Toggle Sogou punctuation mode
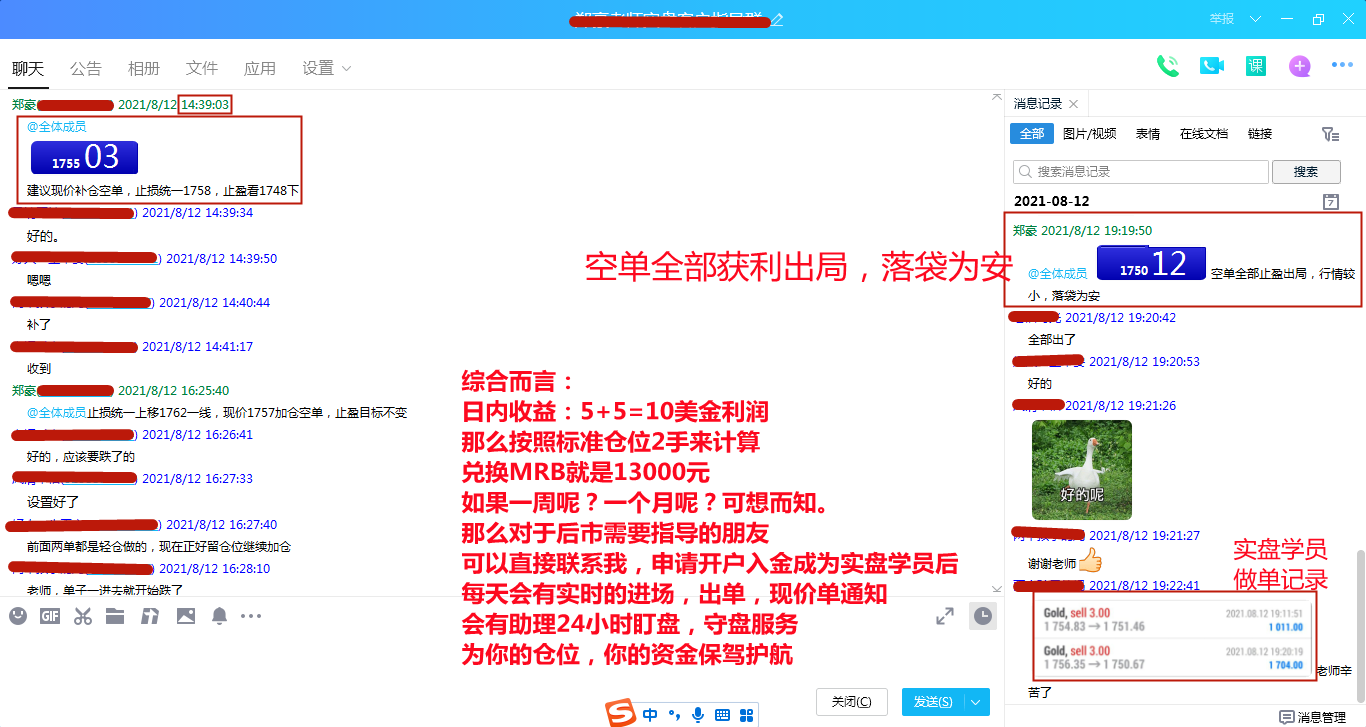Image resolution: width=1366 pixels, height=727 pixels. coord(674,715)
